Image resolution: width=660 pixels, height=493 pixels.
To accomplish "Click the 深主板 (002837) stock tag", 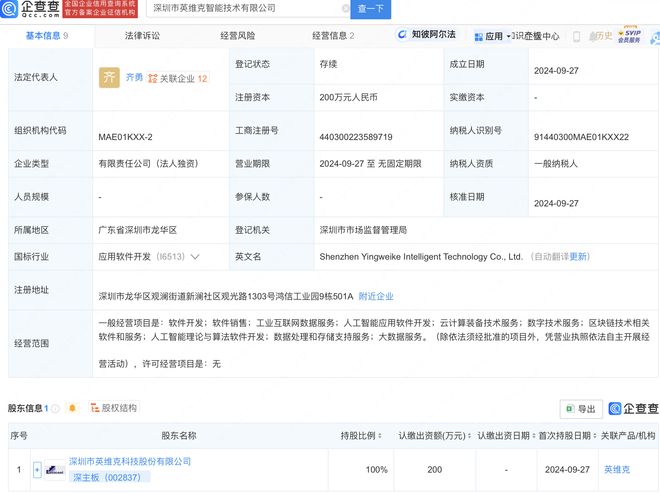I will [107, 477].
